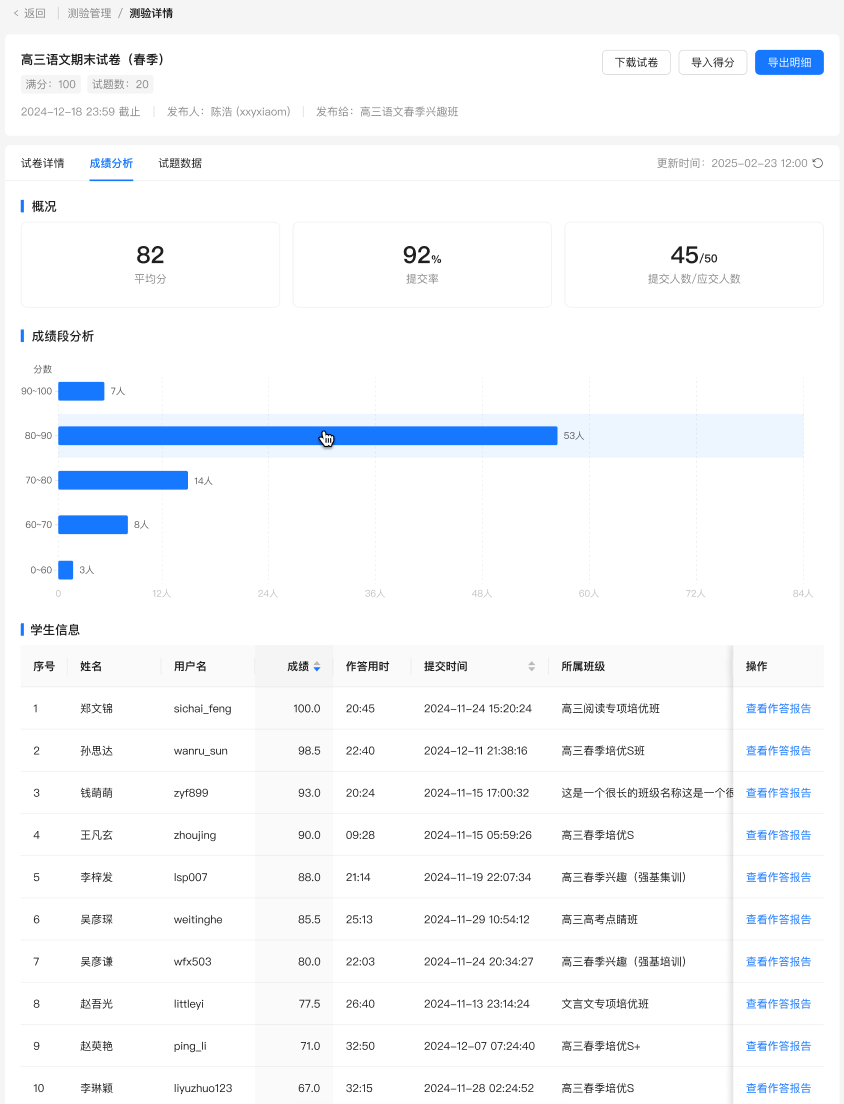View answer report for 郑文锦
Viewport: 844px width, 1104px height.
[x=778, y=708]
